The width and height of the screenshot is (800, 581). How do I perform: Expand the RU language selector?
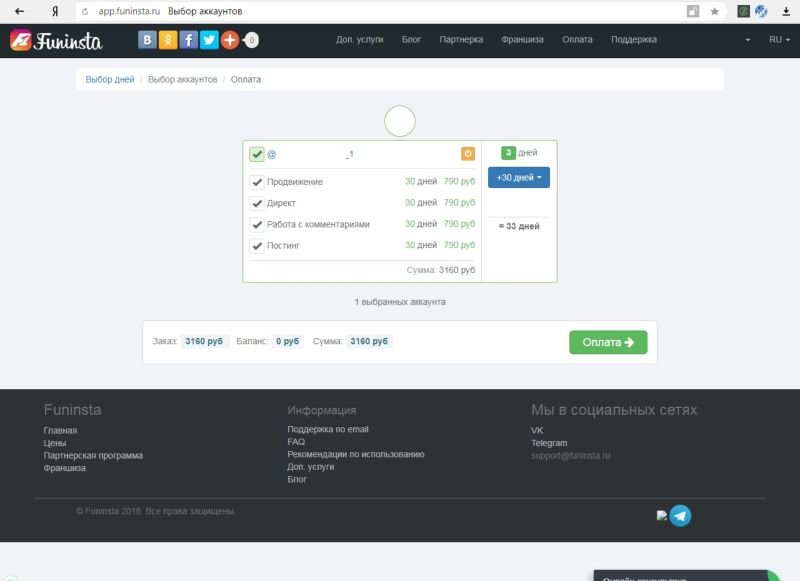tap(778, 40)
